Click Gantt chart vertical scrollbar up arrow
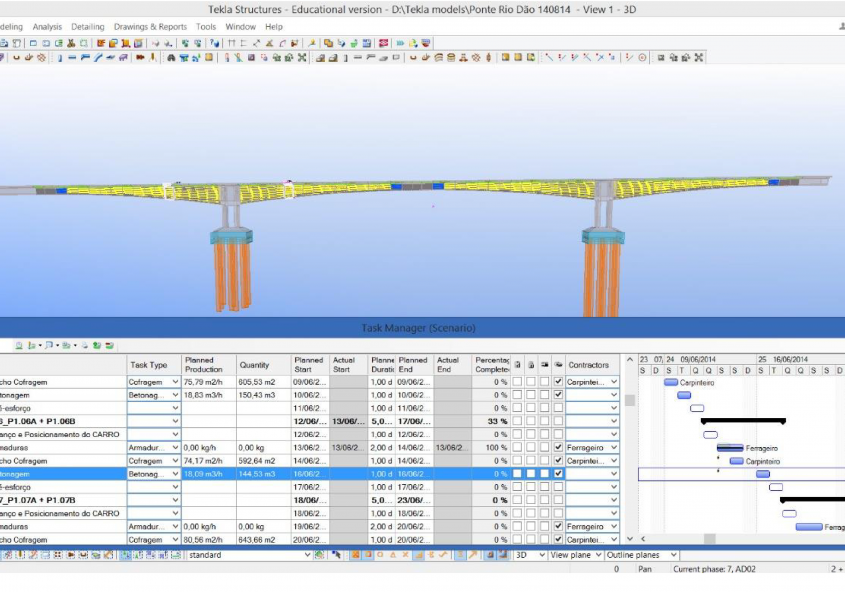Viewport: 845px width, 592px height. pos(629,360)
